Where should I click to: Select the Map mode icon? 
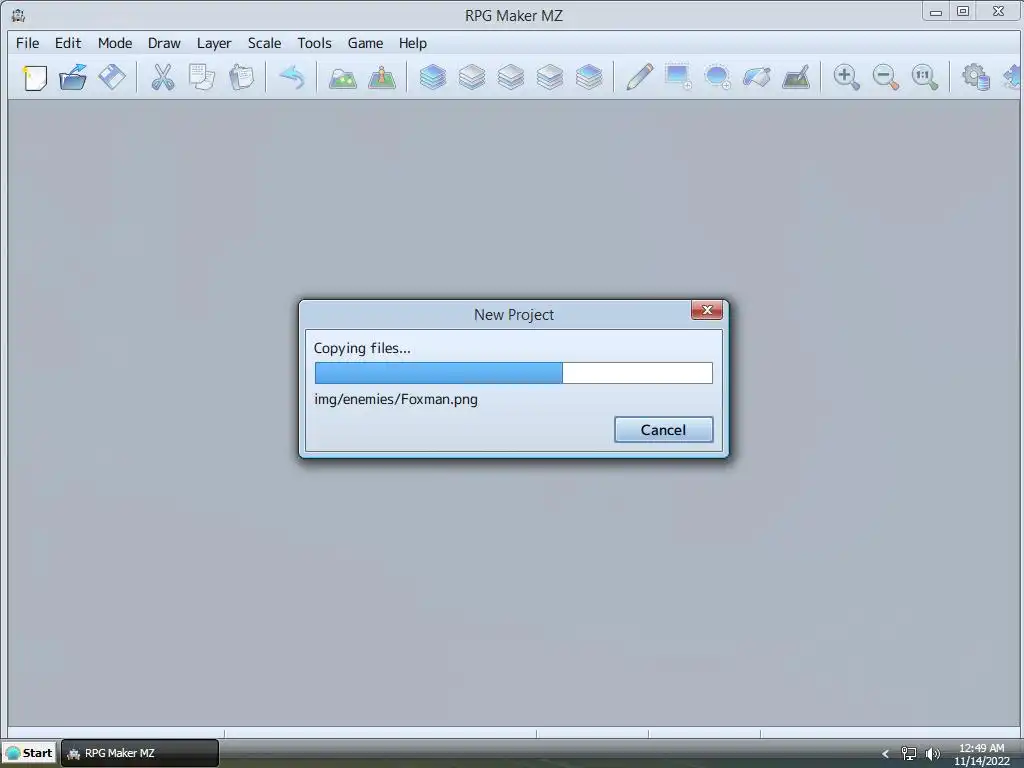click(x=342, y=78)
